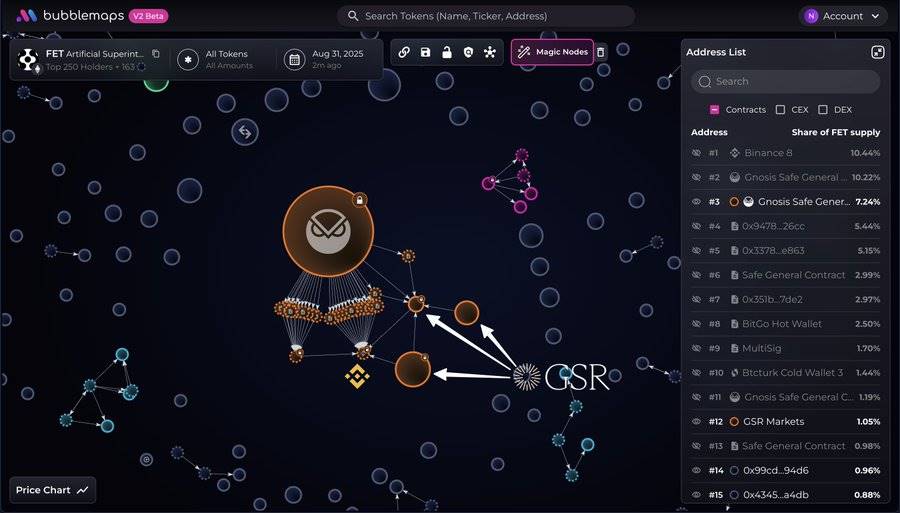Click the node cluster toolbar icon
This screenshot has height=513, width=900.
490,52
